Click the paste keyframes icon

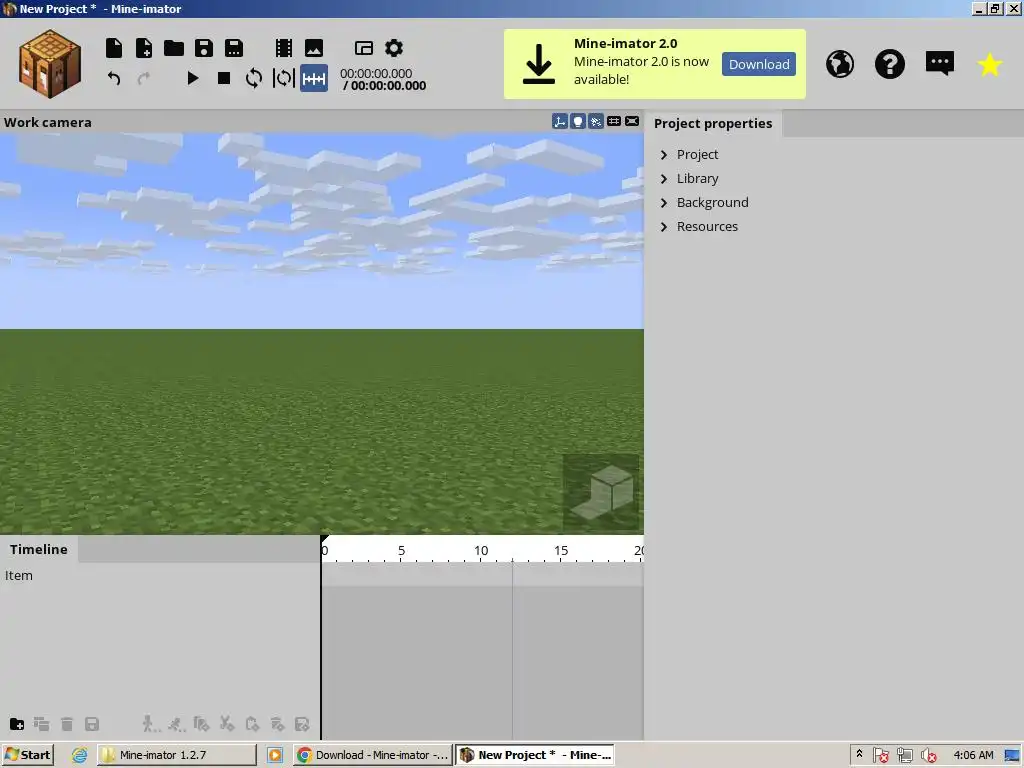click(252, 724)
